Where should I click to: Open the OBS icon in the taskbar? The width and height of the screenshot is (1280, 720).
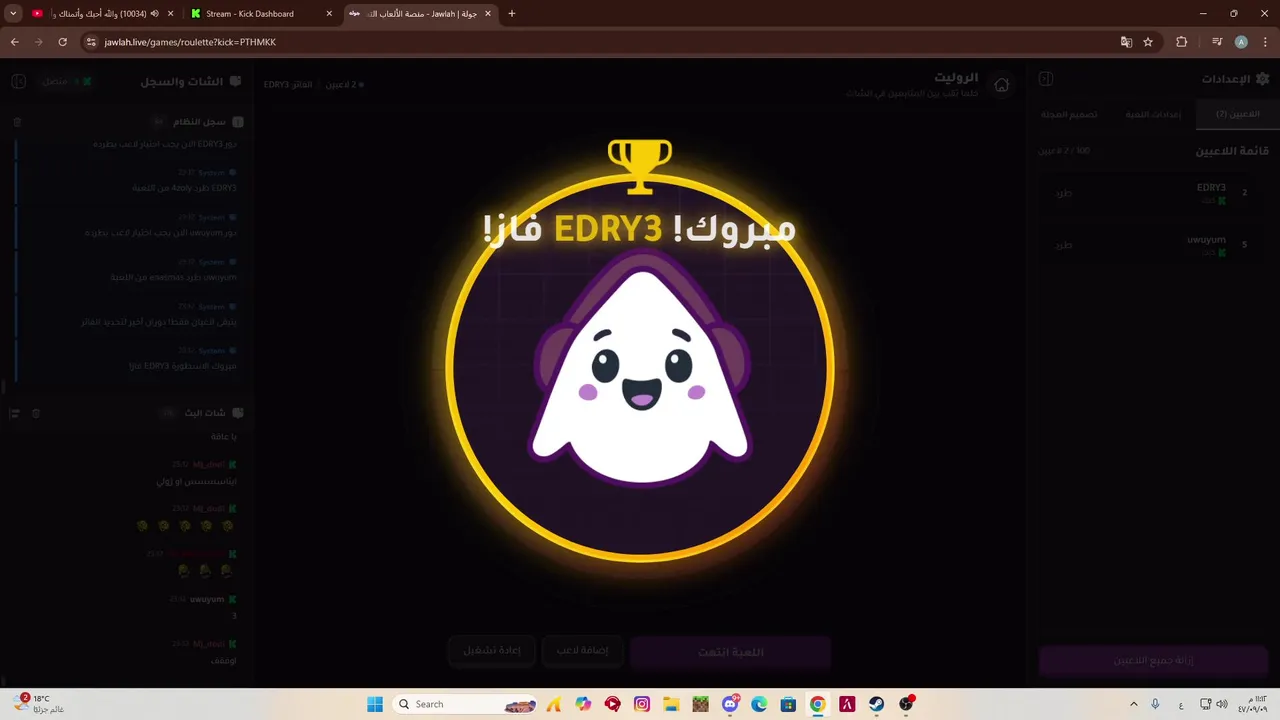[906, 704]
